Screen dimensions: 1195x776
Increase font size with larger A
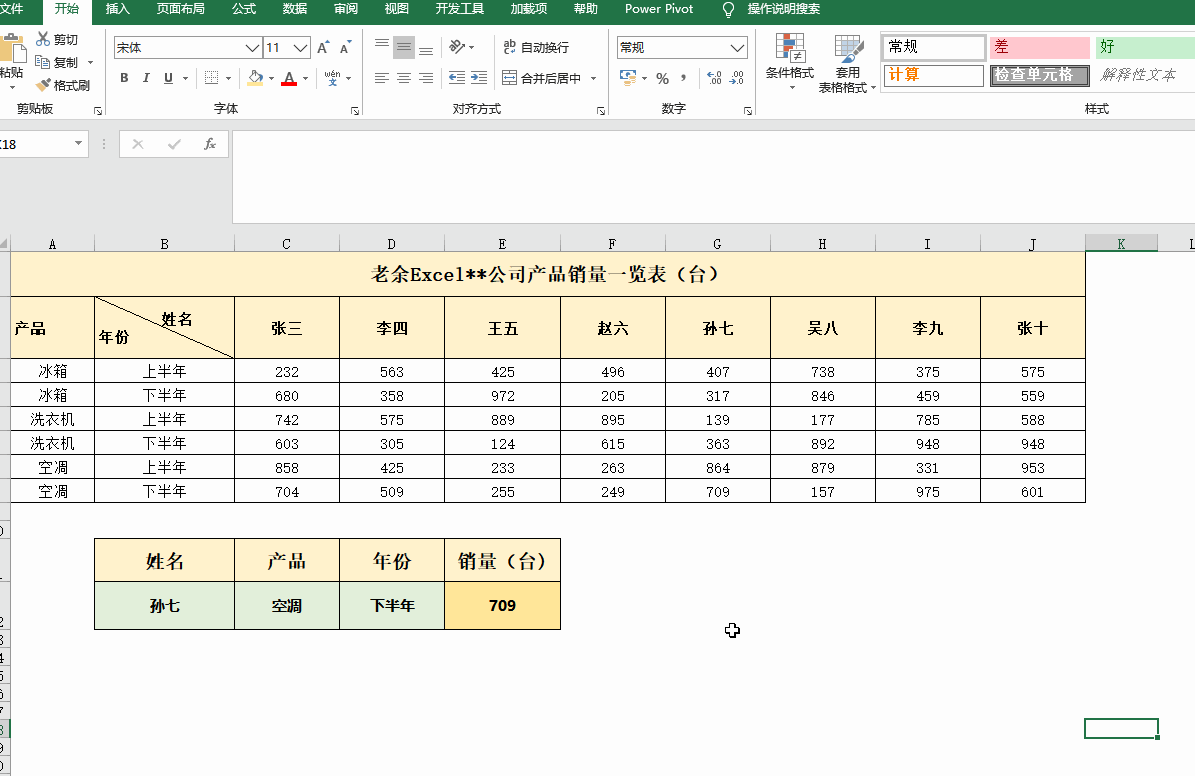click(x=323, y=47)
